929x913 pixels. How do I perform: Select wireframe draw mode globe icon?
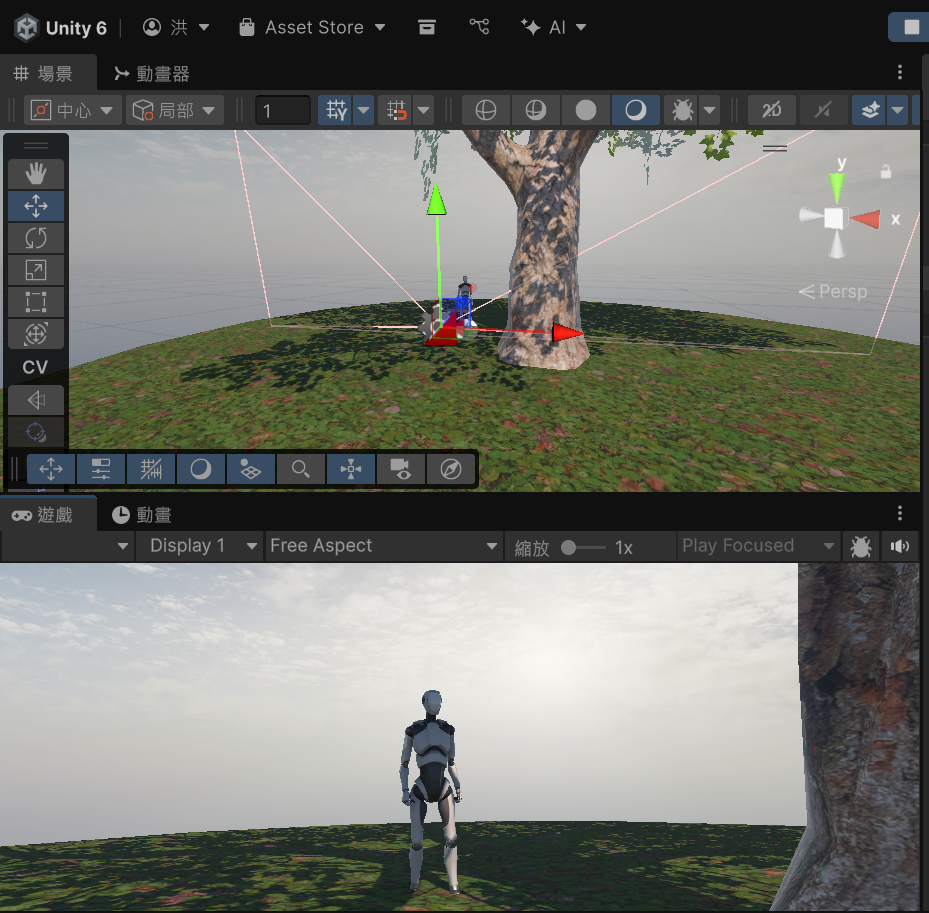point(486,110)
